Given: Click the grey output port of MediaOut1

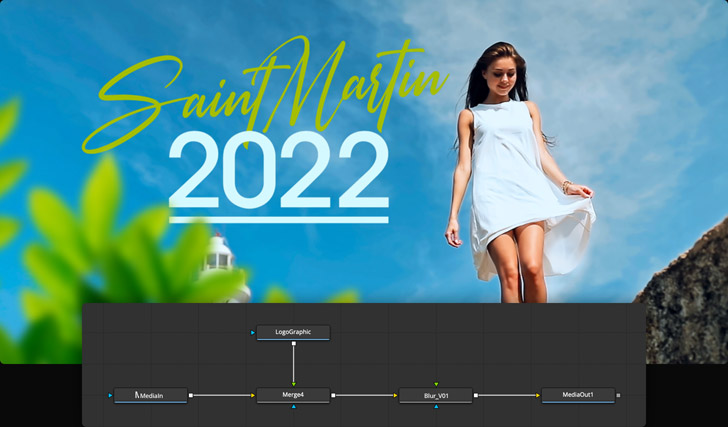Looking at the screenshot, I should tap(619, 395).
